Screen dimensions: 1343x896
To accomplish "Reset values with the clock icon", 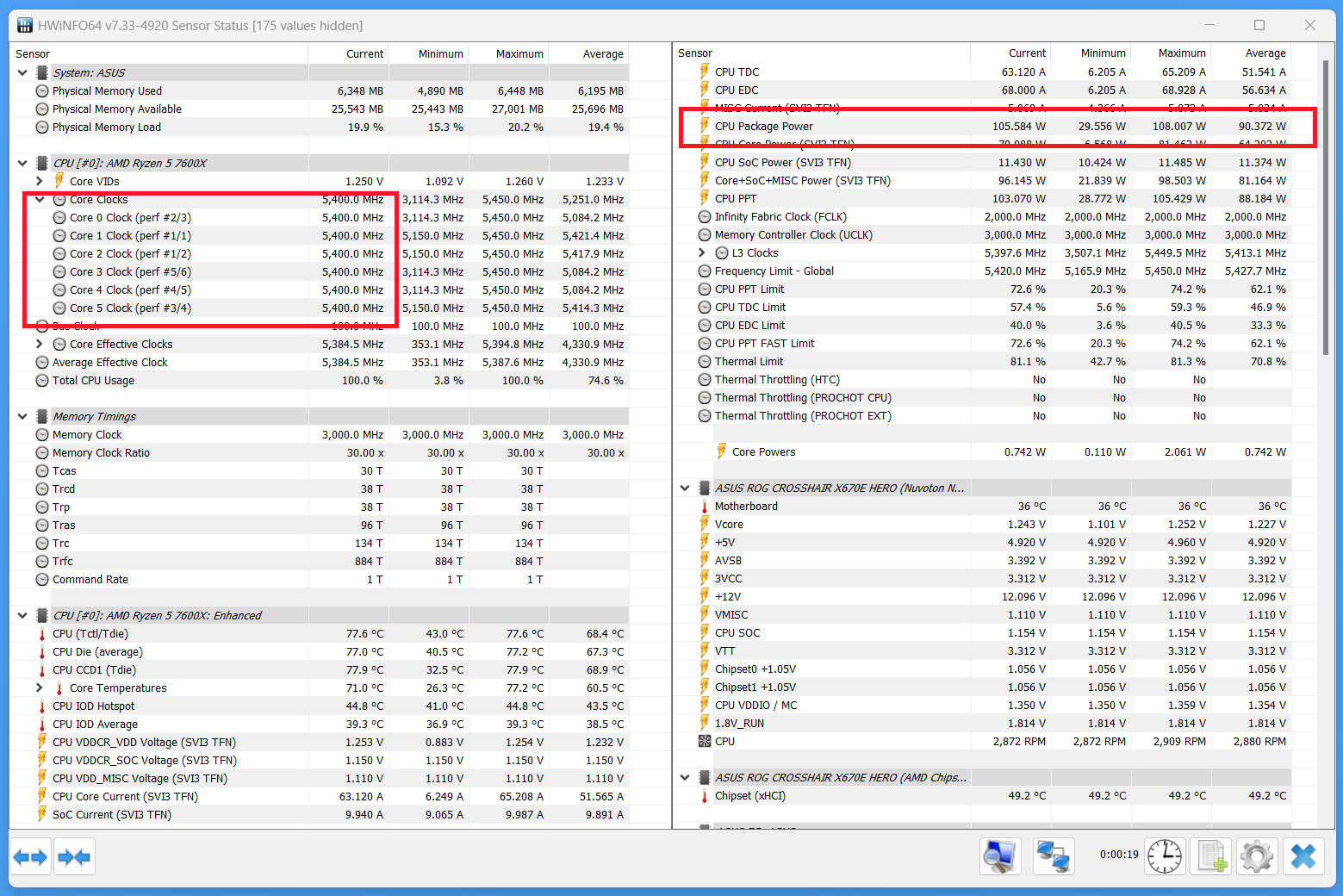I will pyautogui.click(x=1165, y=856).
